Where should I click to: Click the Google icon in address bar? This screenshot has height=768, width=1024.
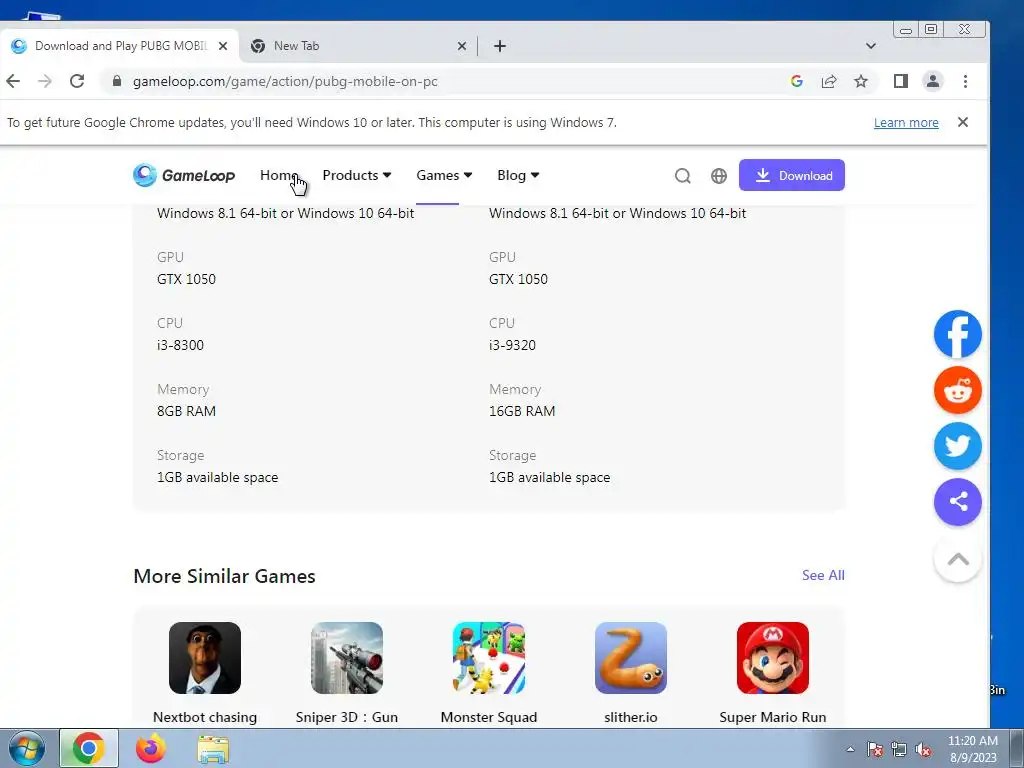[796, 81]
